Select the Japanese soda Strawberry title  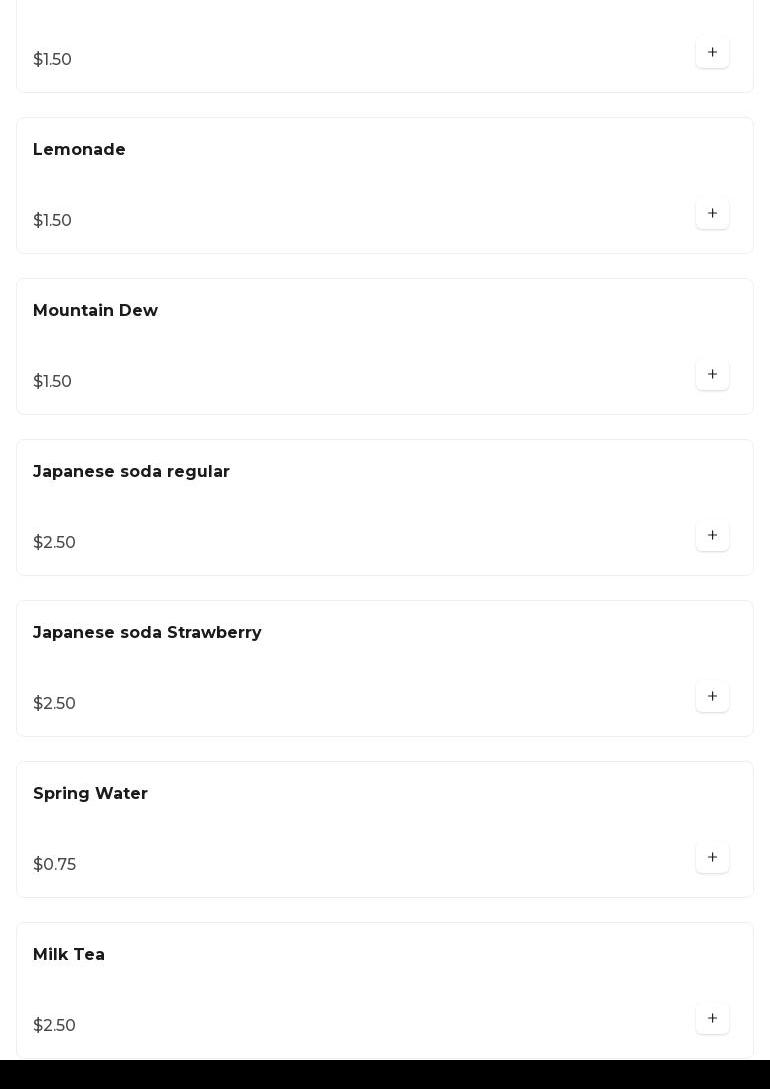pos(147,633)
